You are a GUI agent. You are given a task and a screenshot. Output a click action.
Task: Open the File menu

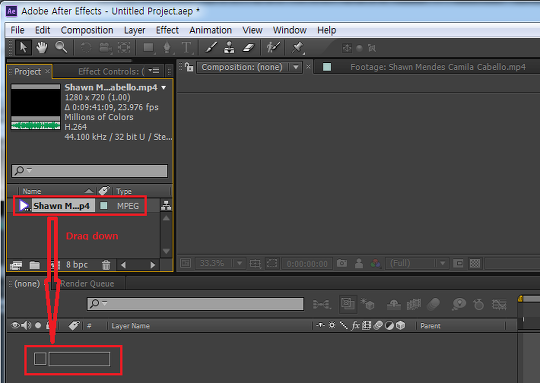(17, 30)
